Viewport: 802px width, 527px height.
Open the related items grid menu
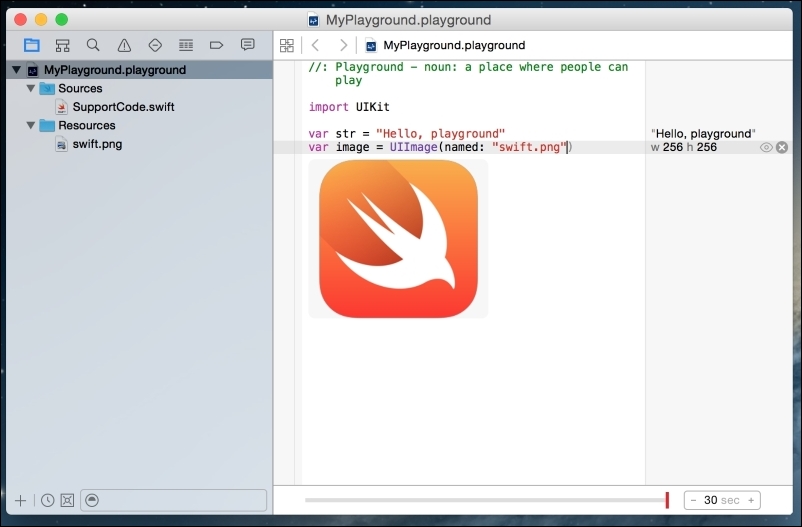pos(287,45)
